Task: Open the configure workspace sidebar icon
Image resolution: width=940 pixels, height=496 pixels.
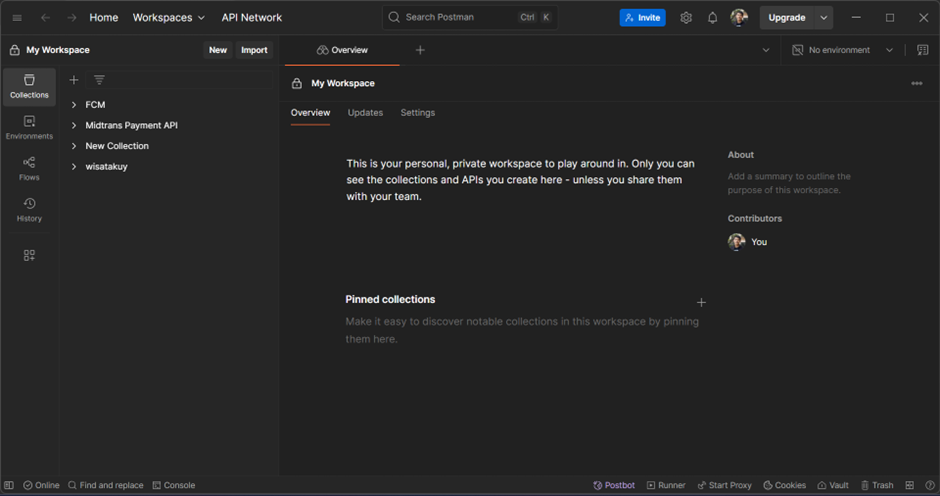Action: (x=29, y=255)
